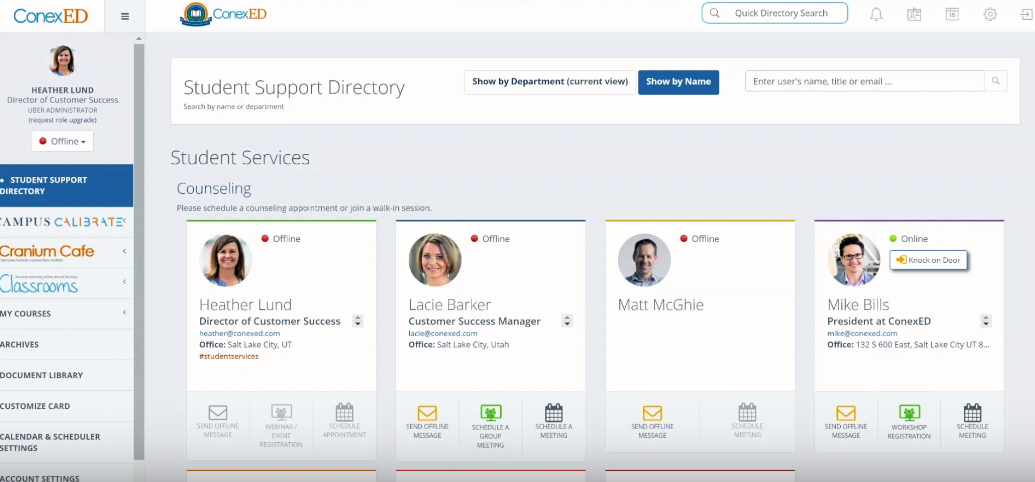Click Mike Bills' Schedule Meeting calendar icon
The width and height of the screenshot is (1035, 482).
click(x=972, y=413)
